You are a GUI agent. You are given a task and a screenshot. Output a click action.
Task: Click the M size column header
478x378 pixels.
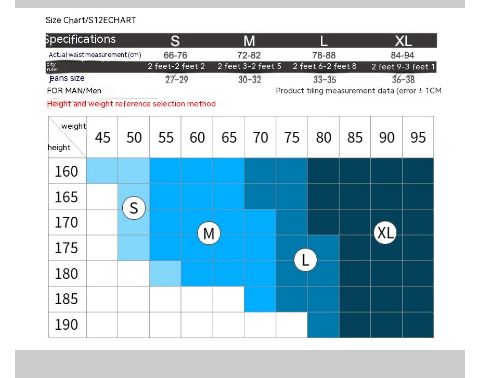point(249,41)
